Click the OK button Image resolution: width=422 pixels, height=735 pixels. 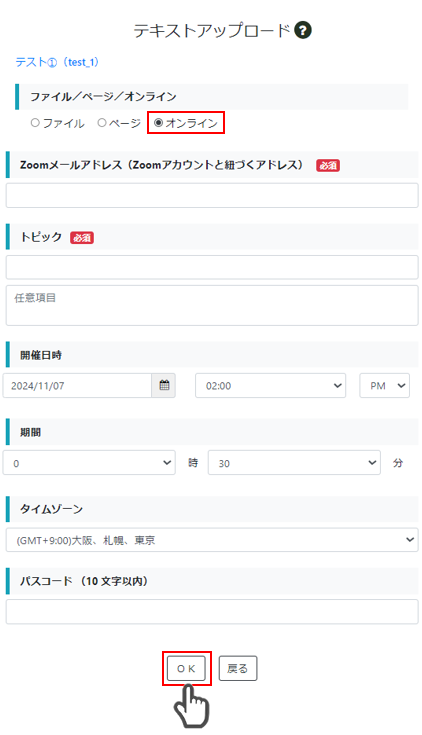(x=186, y=668)
